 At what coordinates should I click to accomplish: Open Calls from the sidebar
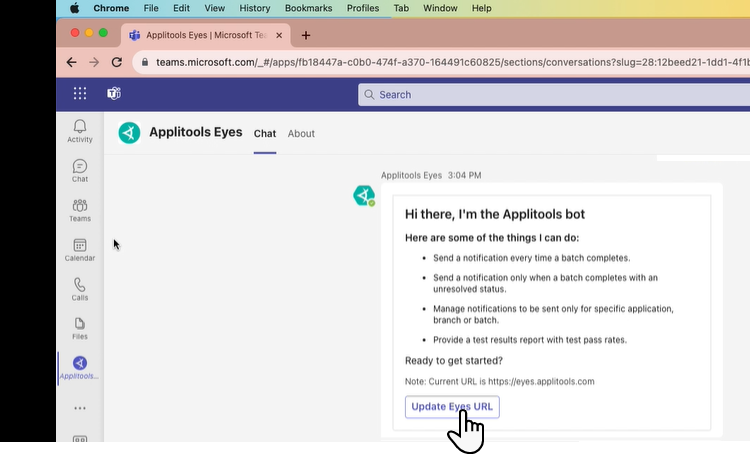point(80,289)
